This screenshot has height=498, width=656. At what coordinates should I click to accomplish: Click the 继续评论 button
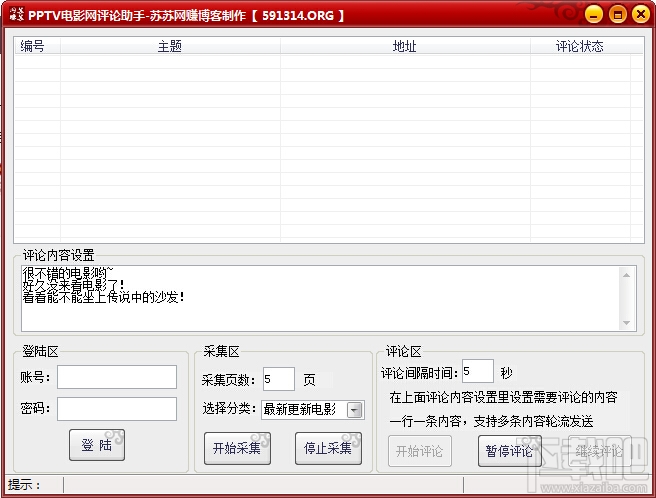600,451
